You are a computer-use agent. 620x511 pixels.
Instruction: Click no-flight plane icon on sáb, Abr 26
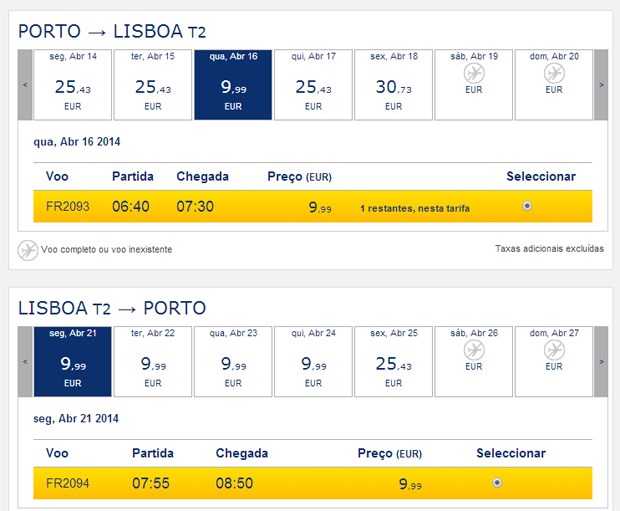473,350
